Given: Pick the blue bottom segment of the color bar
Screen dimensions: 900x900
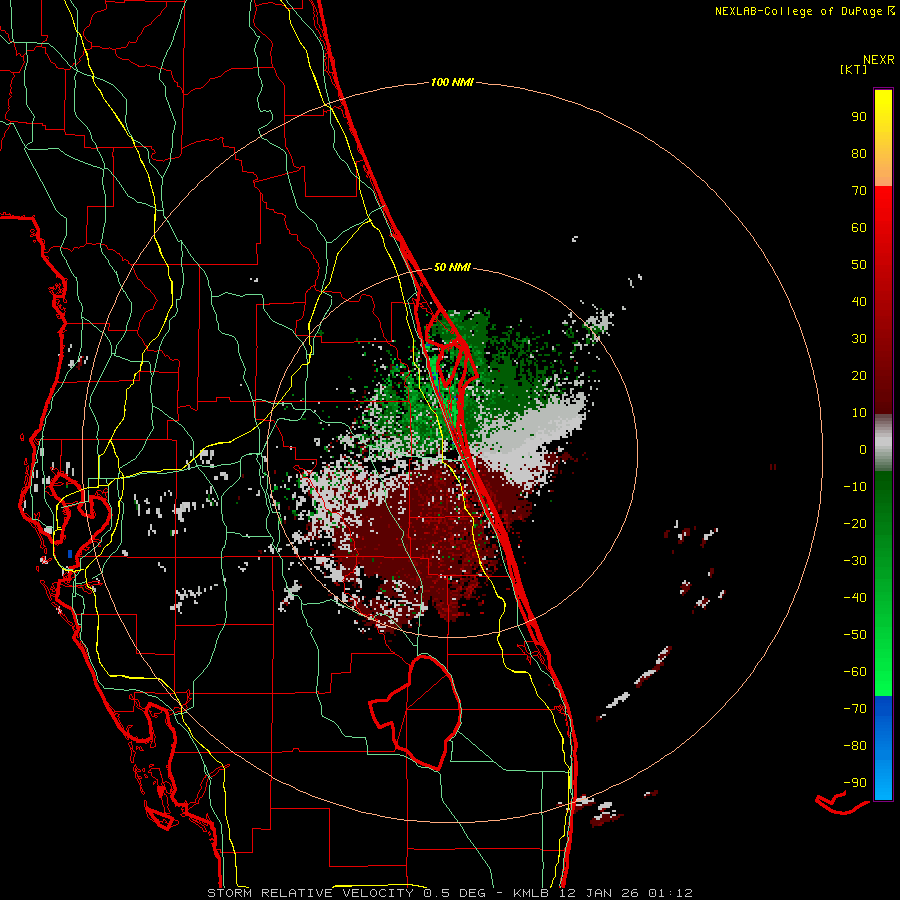Looking at the screenshot, I should (883, 748).
